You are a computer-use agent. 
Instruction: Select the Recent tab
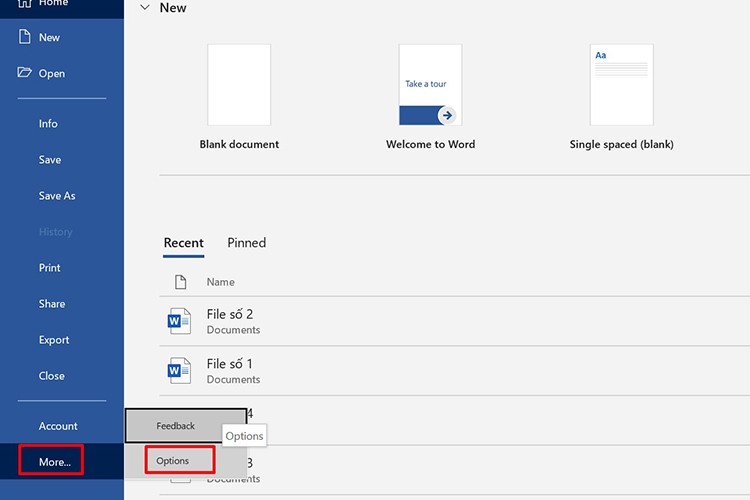[x=184, y=243]
